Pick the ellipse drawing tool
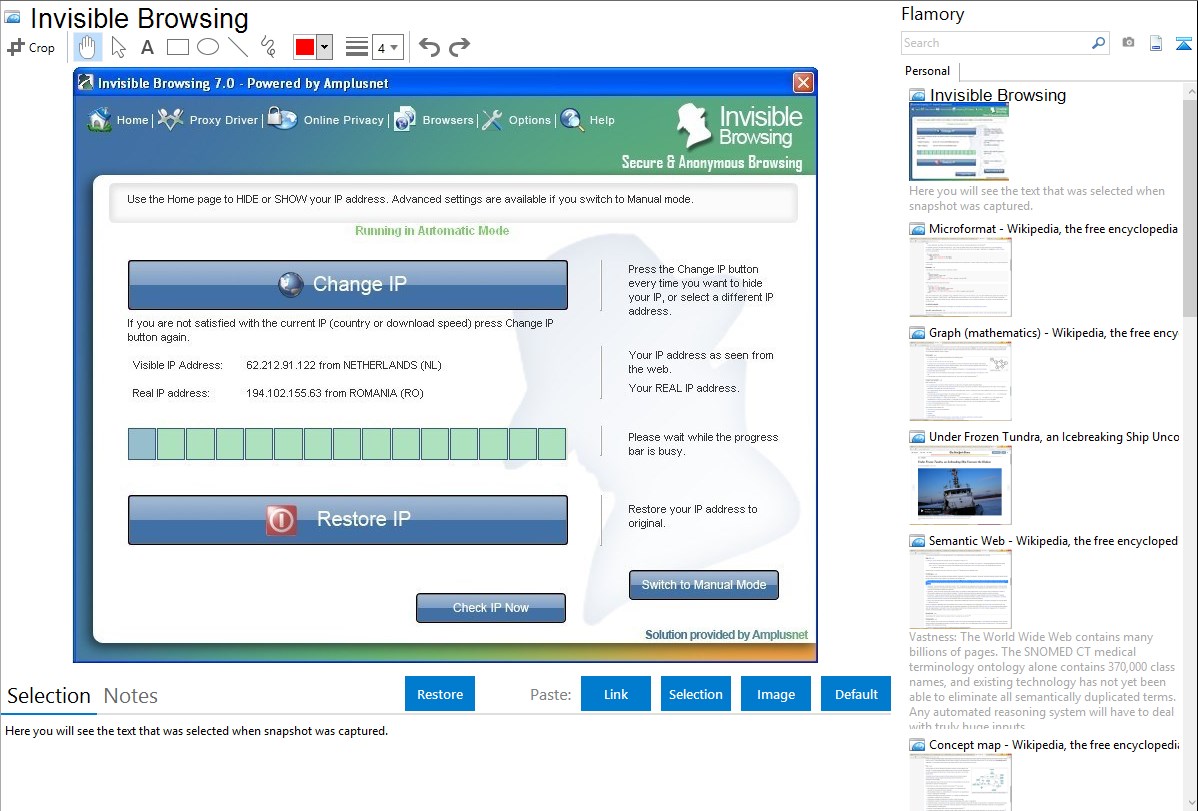The height and width of the screenshot is (811, 1198). (x=208, y=47)
